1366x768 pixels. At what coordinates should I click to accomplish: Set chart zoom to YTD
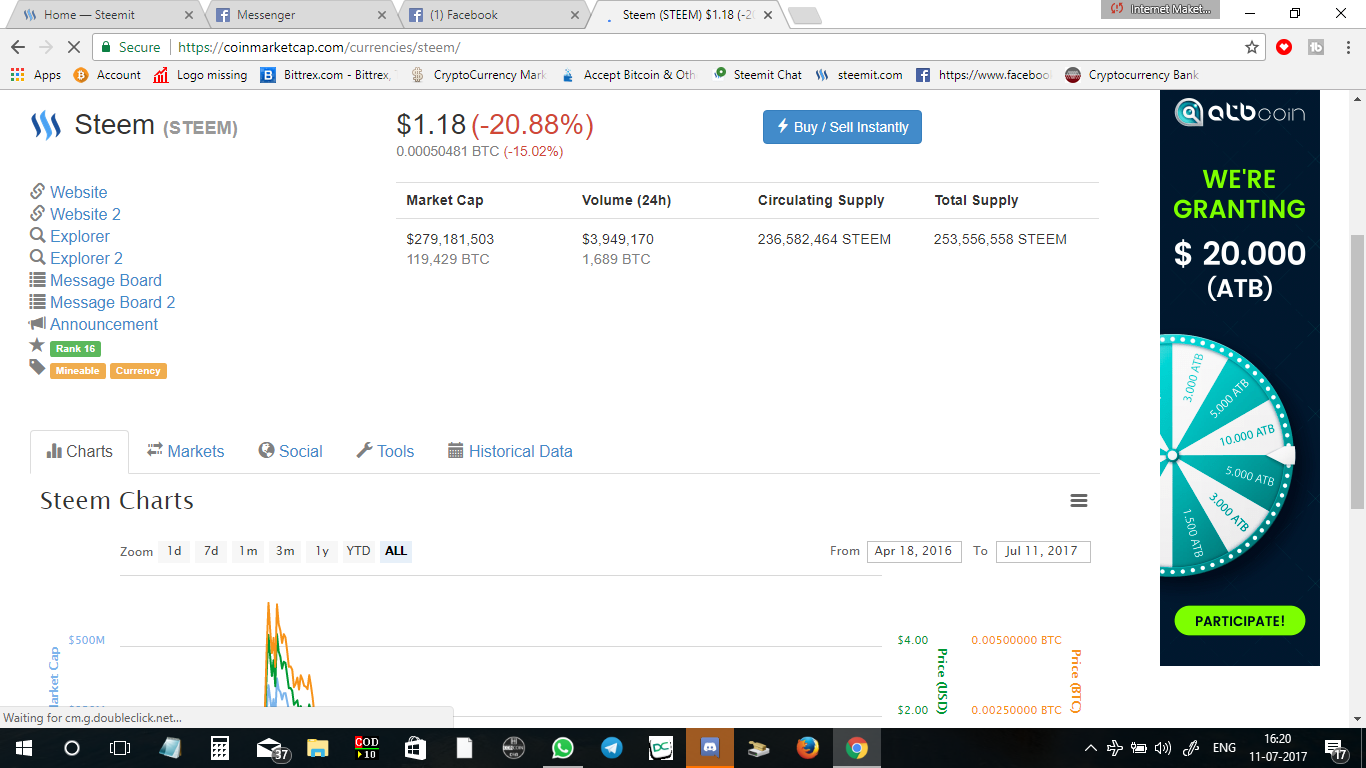tap(358, 551)
